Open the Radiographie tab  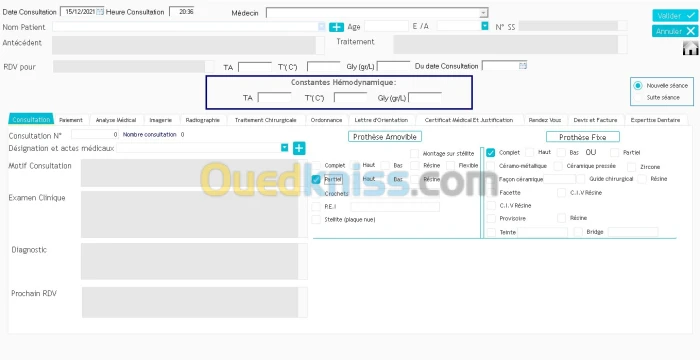(x=203, y=120)
